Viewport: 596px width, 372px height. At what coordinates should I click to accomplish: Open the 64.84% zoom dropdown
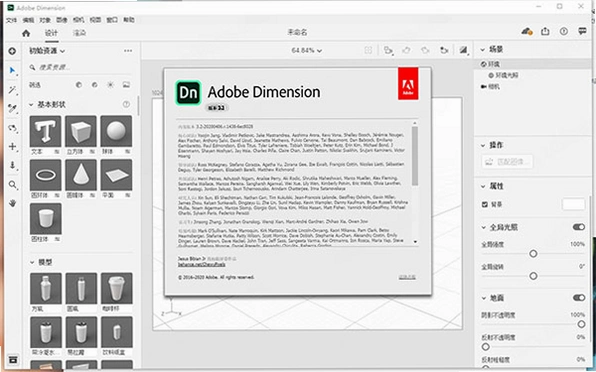click(306, 50)
